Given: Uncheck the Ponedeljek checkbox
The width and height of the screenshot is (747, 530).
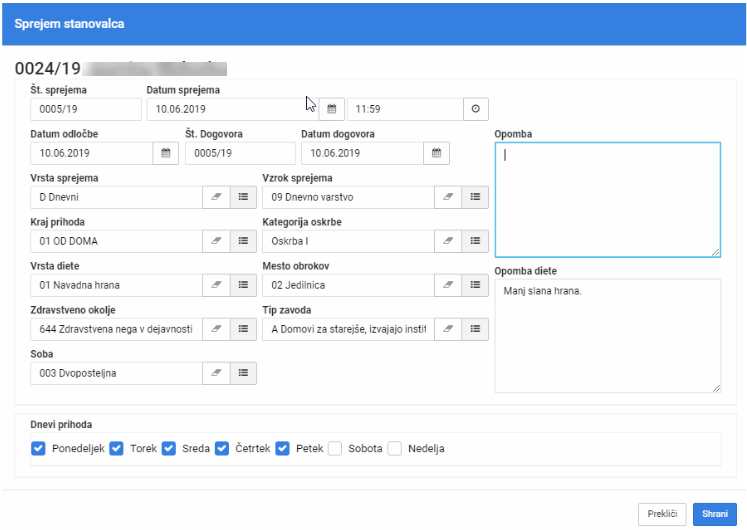Looking at the screenshot, I should [38, 449].
